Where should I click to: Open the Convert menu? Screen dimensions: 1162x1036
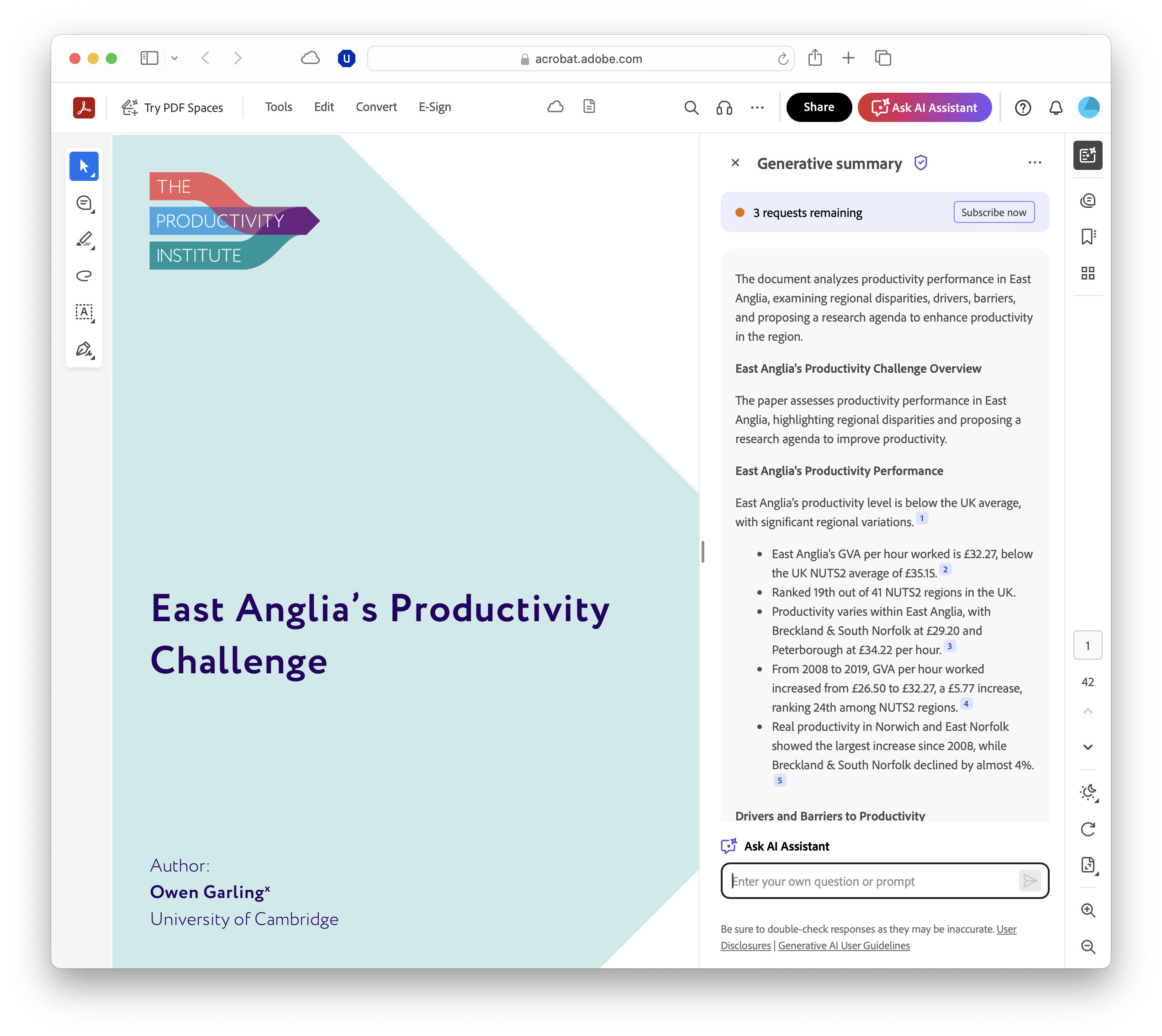376,107
